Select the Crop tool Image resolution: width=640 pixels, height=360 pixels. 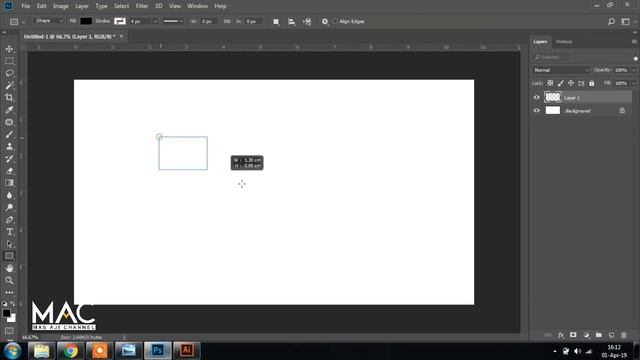click(9, 98)
